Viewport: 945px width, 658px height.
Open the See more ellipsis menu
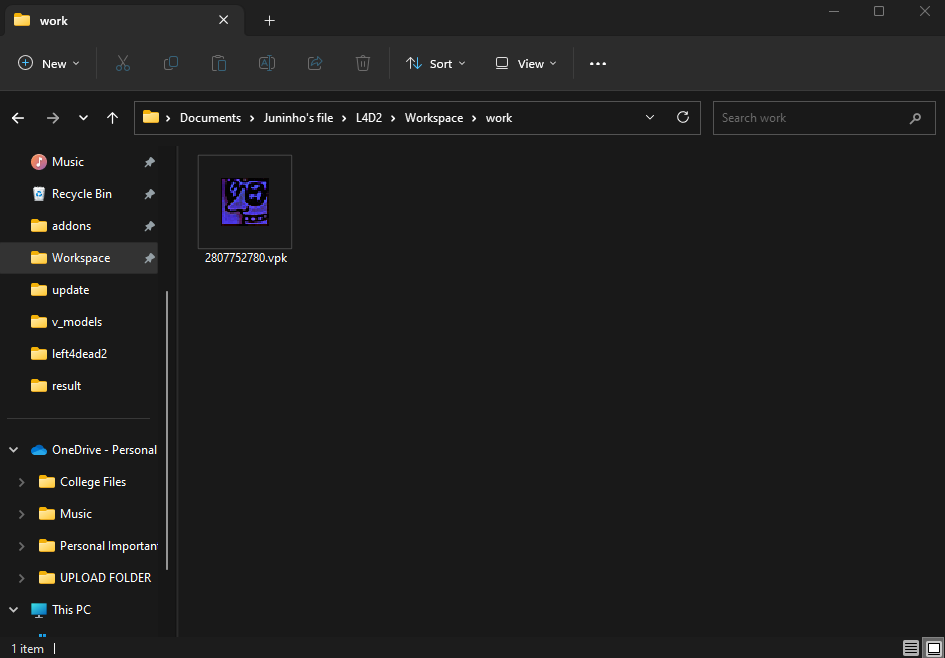click(597, 63)
